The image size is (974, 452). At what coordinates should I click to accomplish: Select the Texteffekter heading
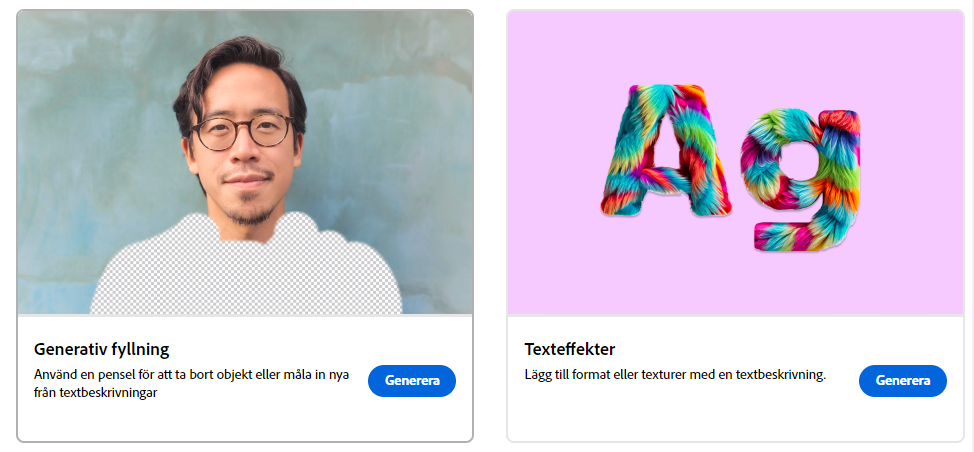tap(570, 350)
